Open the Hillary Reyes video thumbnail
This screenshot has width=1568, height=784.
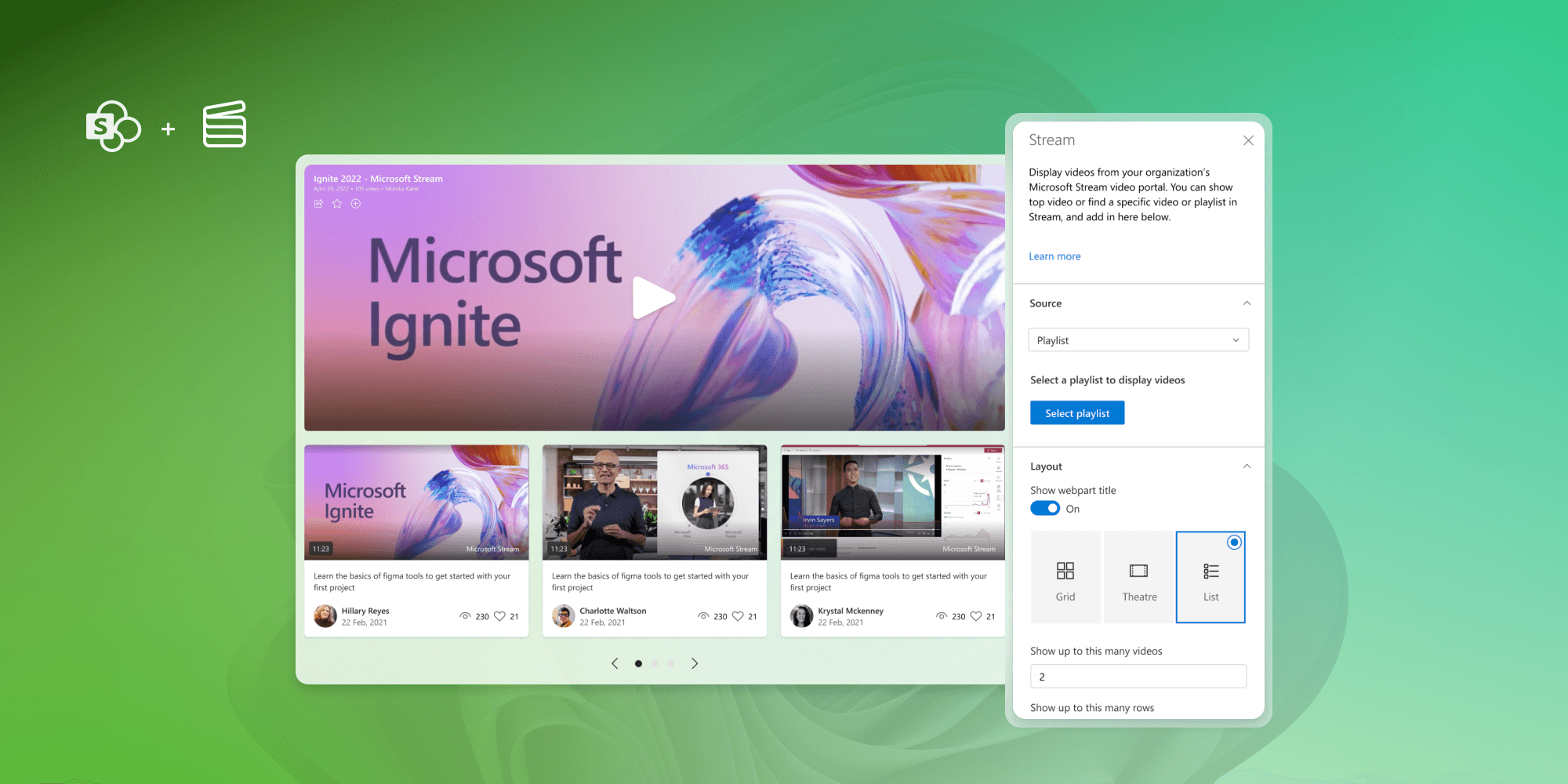click(416, 503)
